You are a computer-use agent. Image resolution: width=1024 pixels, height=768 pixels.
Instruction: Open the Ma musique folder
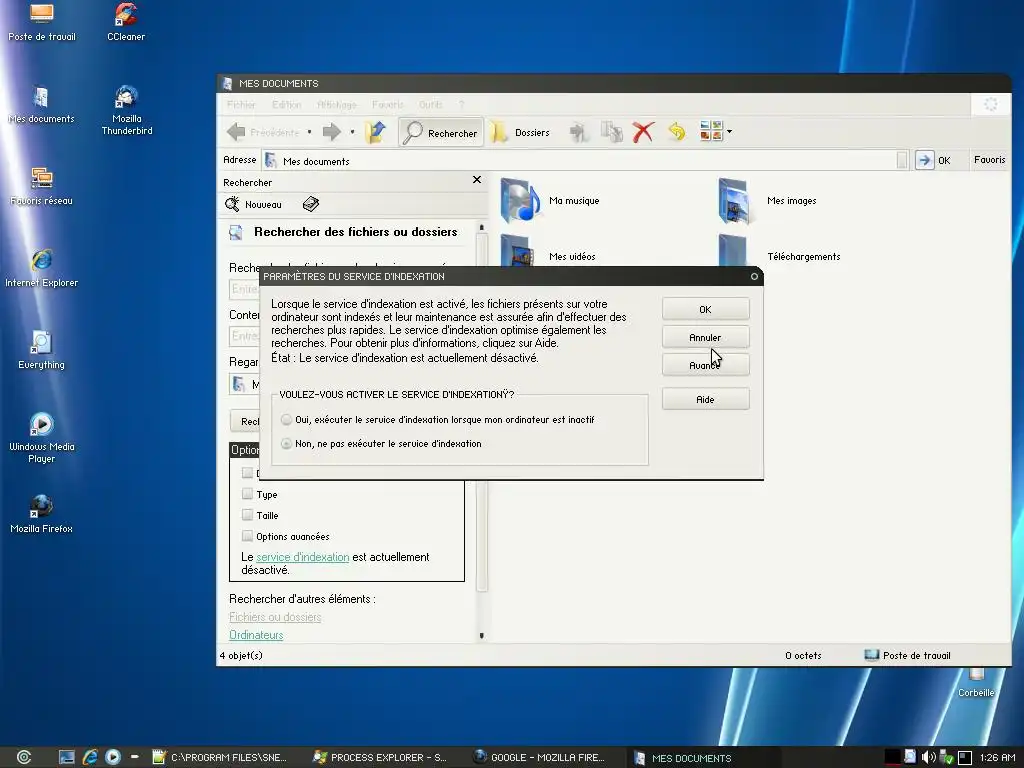pos(551,200)
